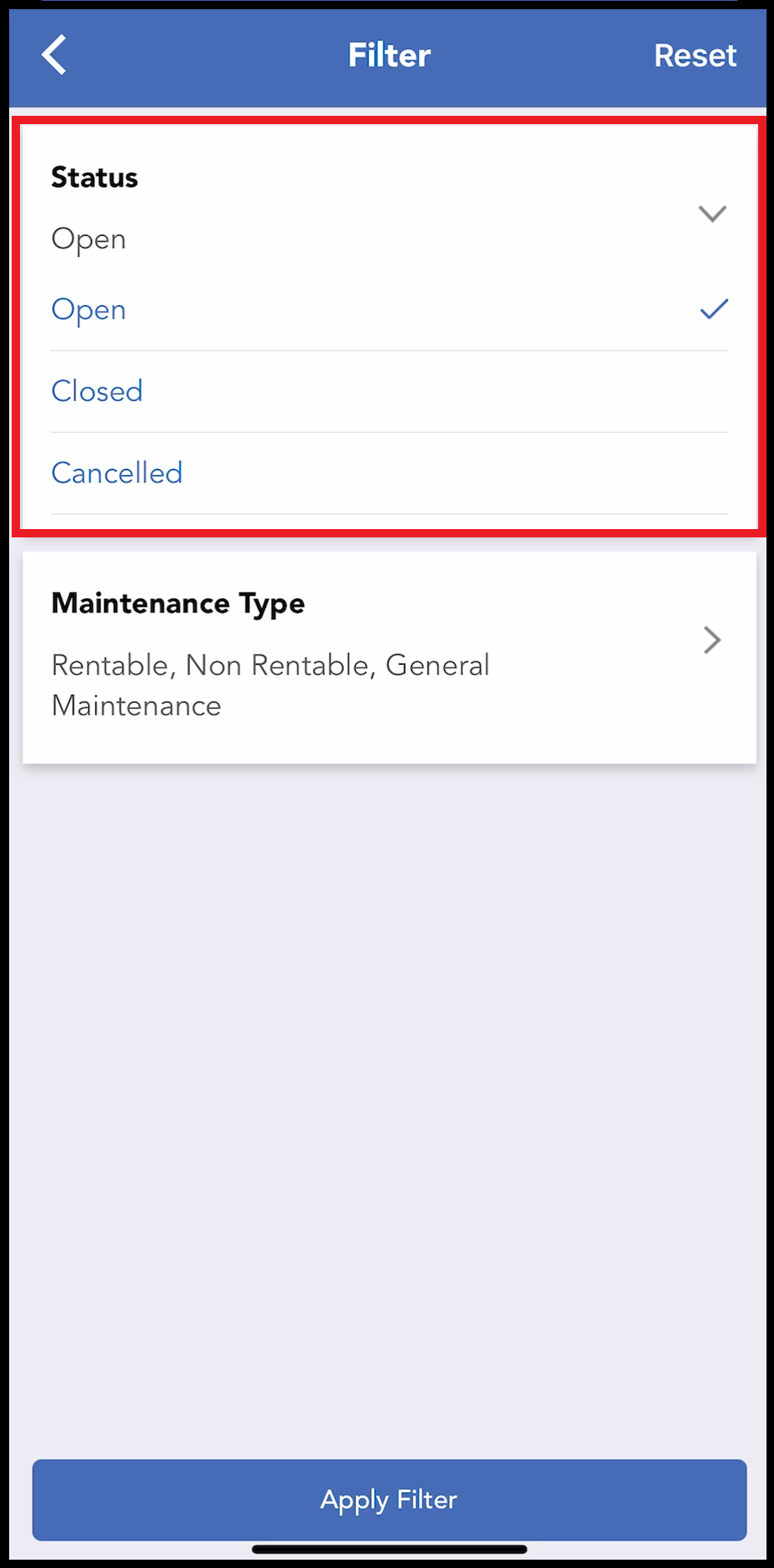Tap the Filter page title
Image resolution: width=774 pixels, height=1568 pixels.
click(x=389, y=56)
